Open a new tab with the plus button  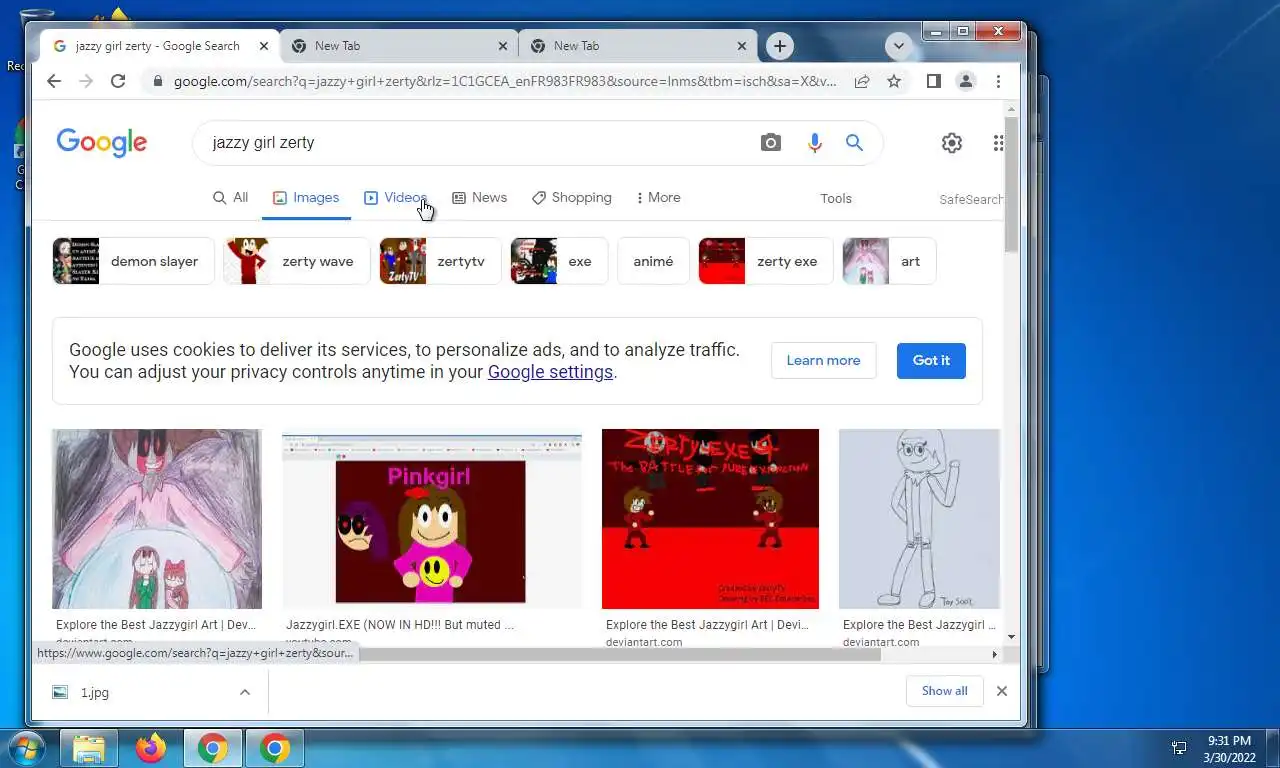tap(779, 46)
